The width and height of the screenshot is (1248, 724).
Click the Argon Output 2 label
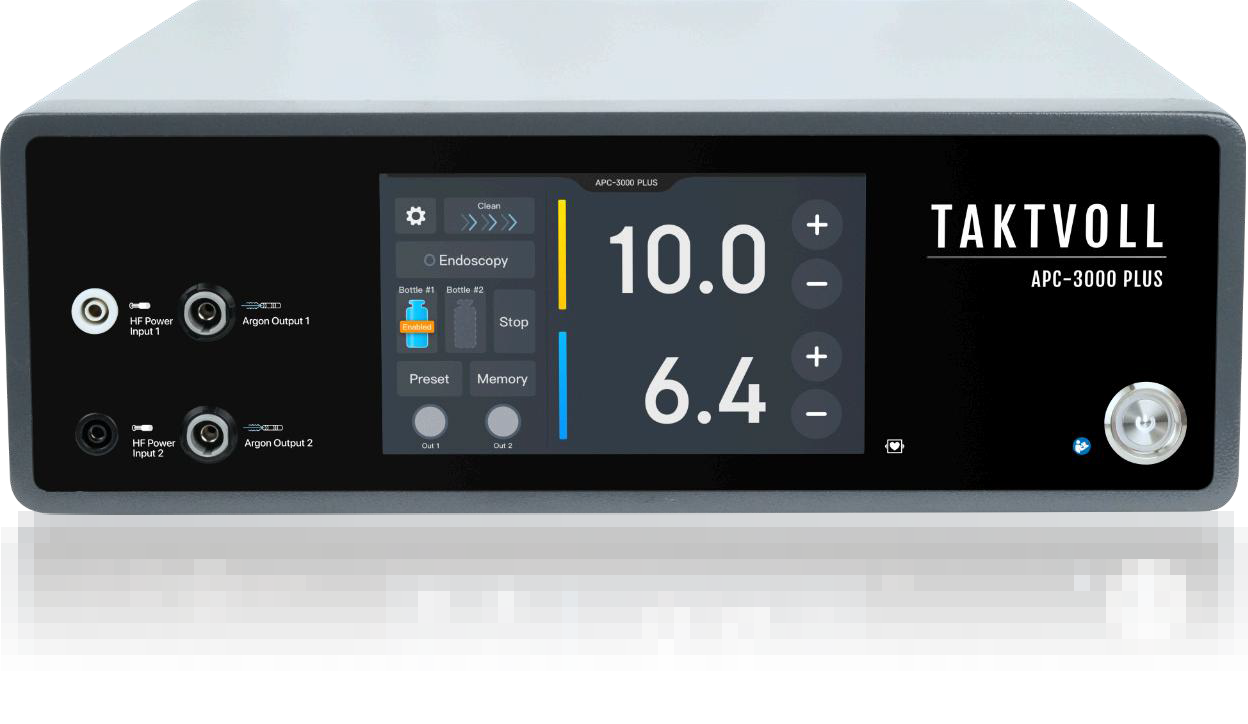pyautogui.click(x=278, y=443)
